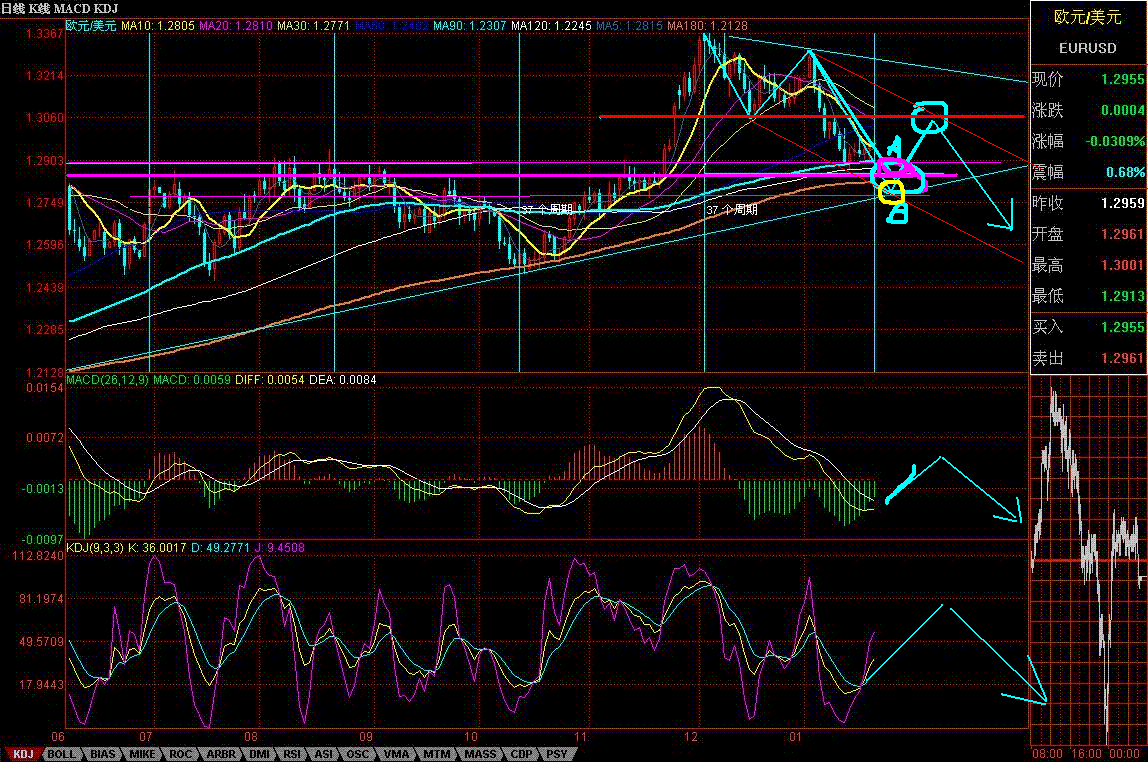Click the 1.3367 price axis label
Screen dimensions: 1148x762
45,34
